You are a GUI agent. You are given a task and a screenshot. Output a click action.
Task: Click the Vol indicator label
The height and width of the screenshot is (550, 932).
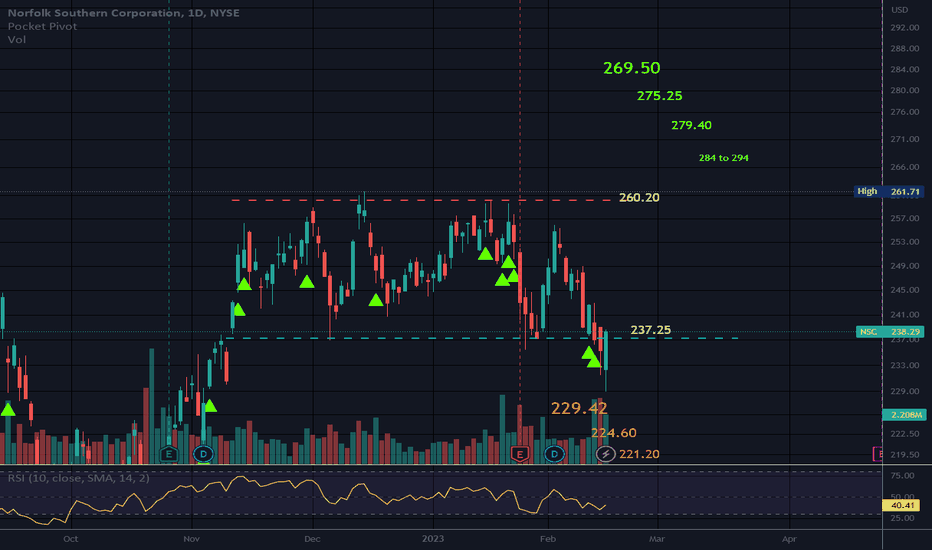tap(17, 40)
